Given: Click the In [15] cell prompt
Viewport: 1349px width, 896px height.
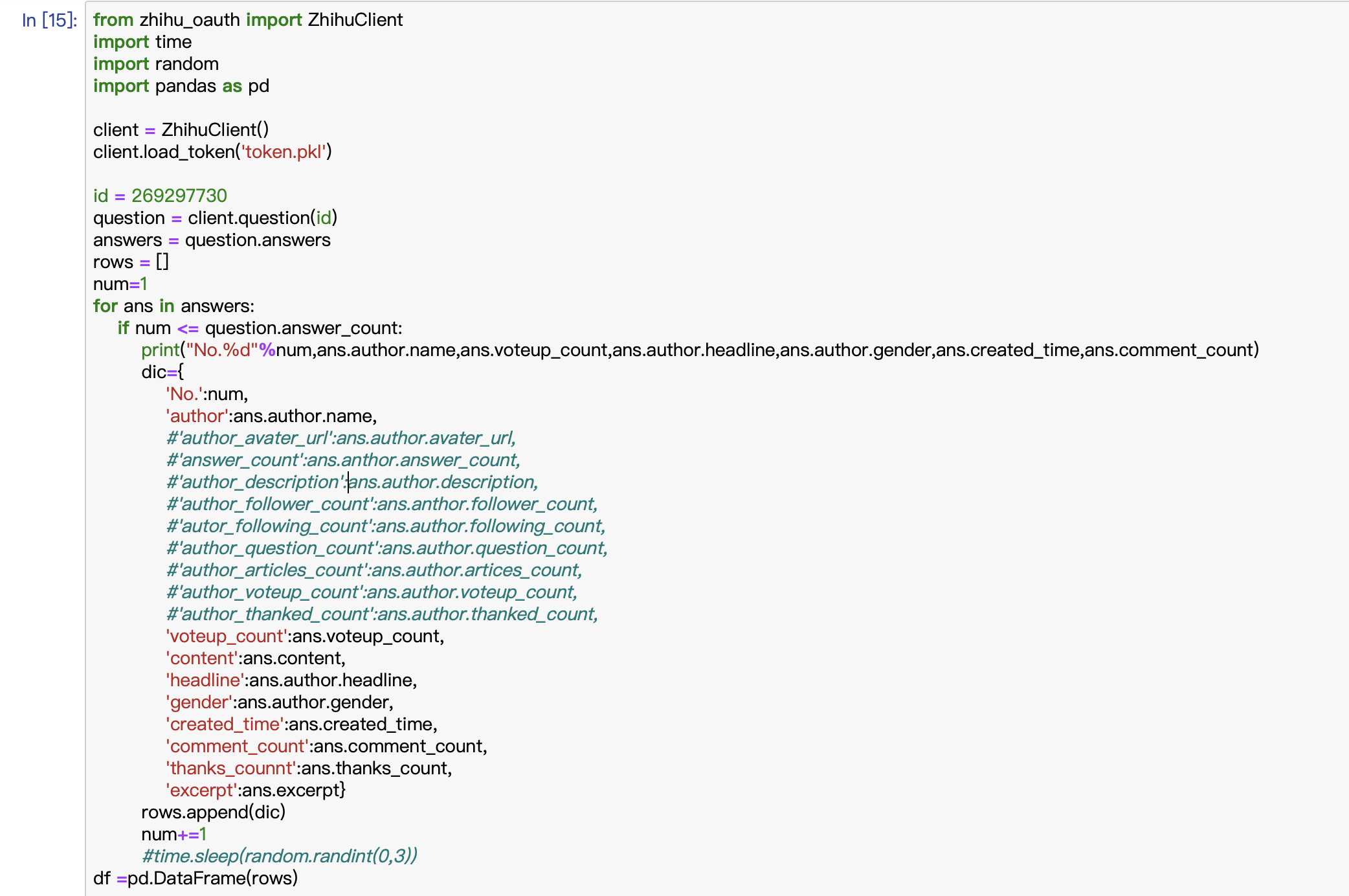Looking at the screenshot, I should (x=49, y=20).
